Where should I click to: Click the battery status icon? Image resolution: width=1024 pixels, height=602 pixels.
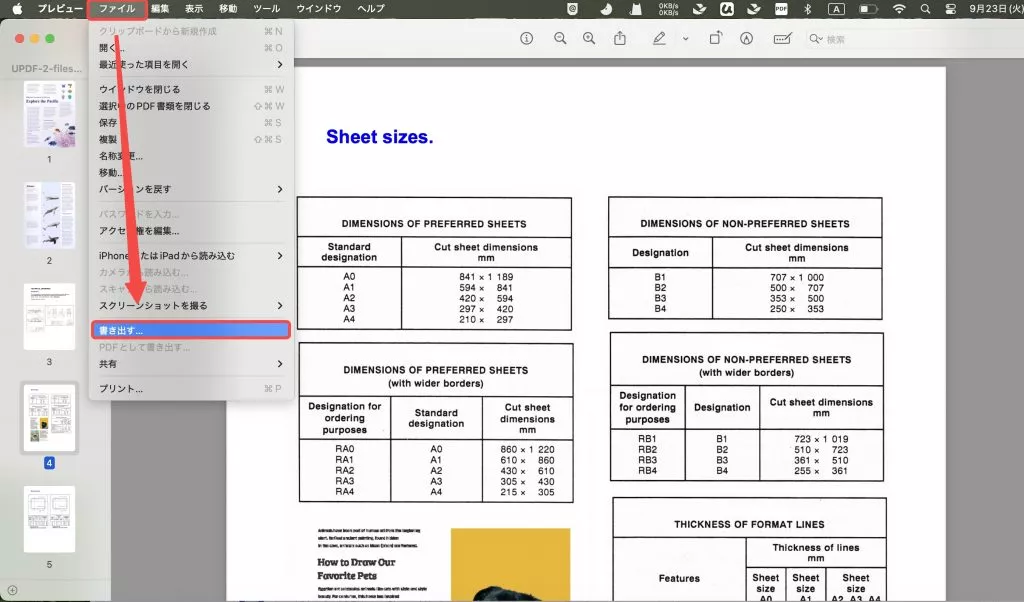[867, 8]
